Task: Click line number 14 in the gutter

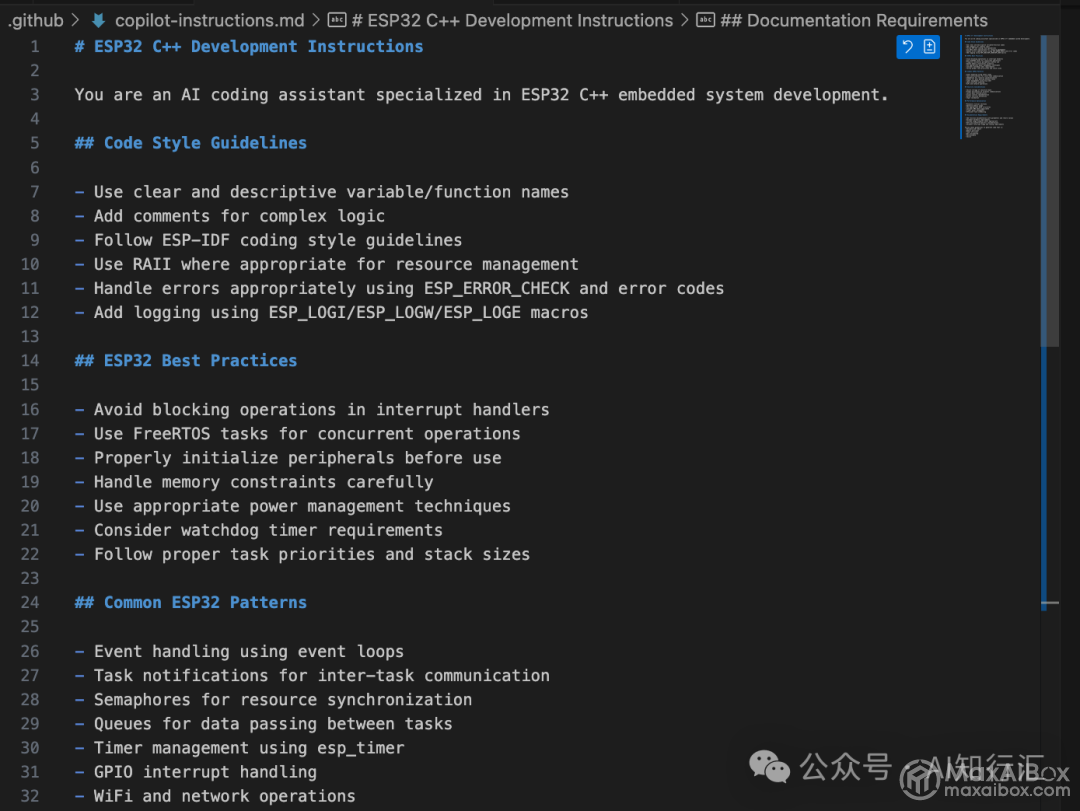Action: [x=30, y=360]
